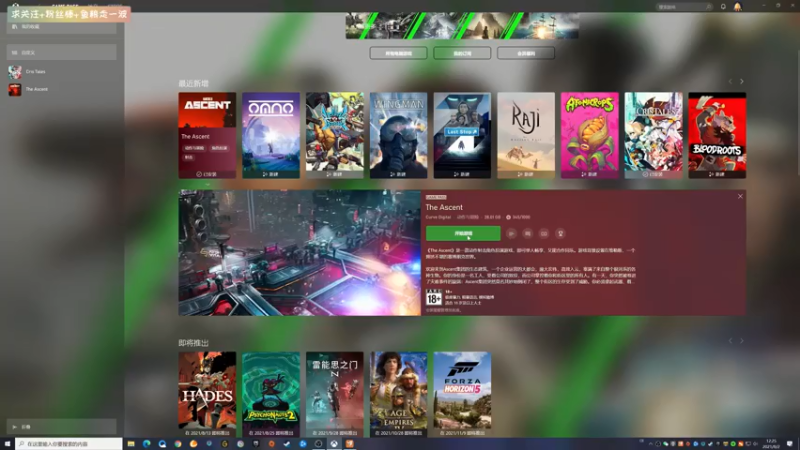Select the Cris Tales game tile
Screen dimensions: 800x450
654,135
